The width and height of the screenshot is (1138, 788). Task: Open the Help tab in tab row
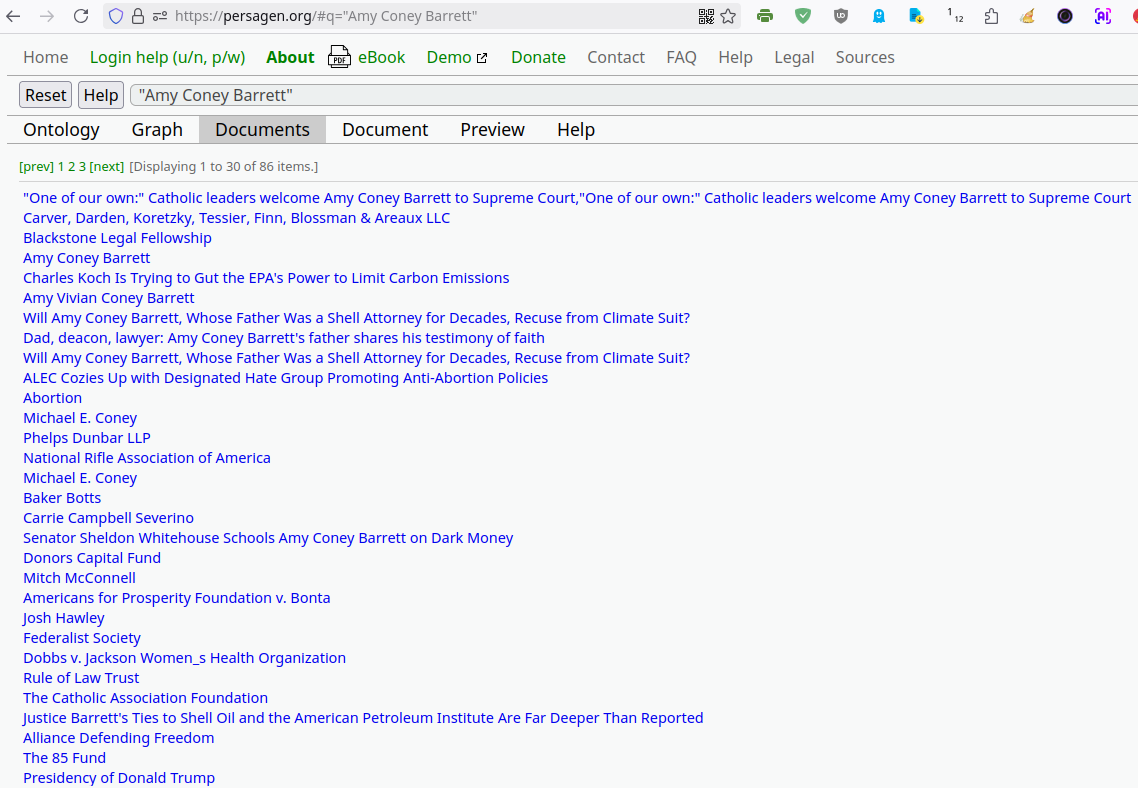(x=576, y=129)
